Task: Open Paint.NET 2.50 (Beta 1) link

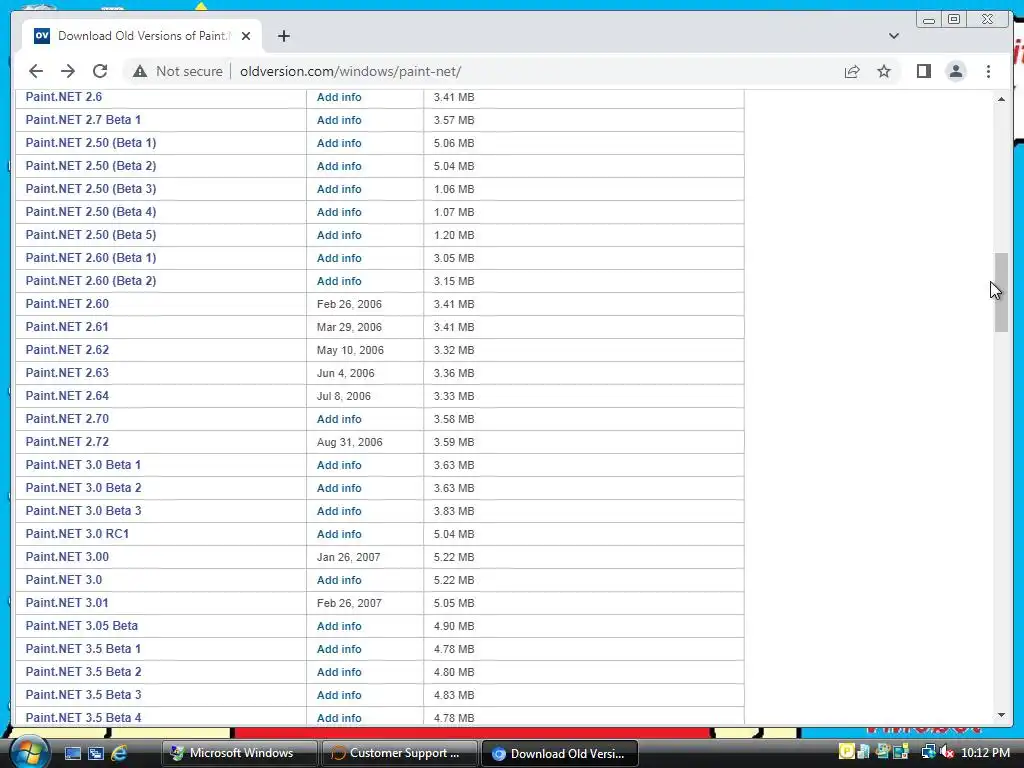Action: [91, 142]
